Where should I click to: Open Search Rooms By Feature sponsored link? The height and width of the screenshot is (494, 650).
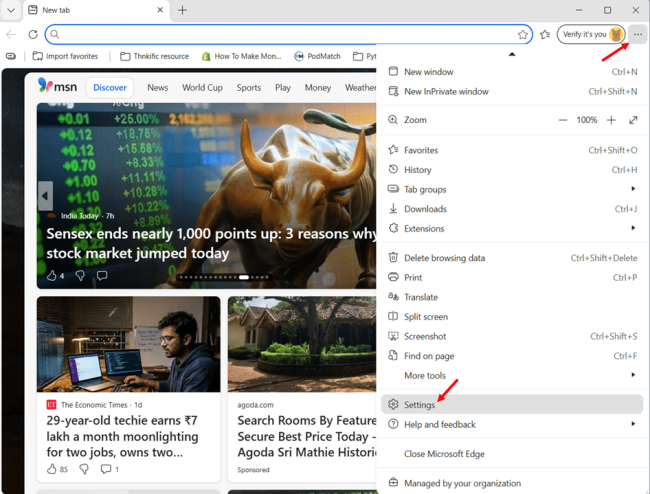[x=307, y=436]
